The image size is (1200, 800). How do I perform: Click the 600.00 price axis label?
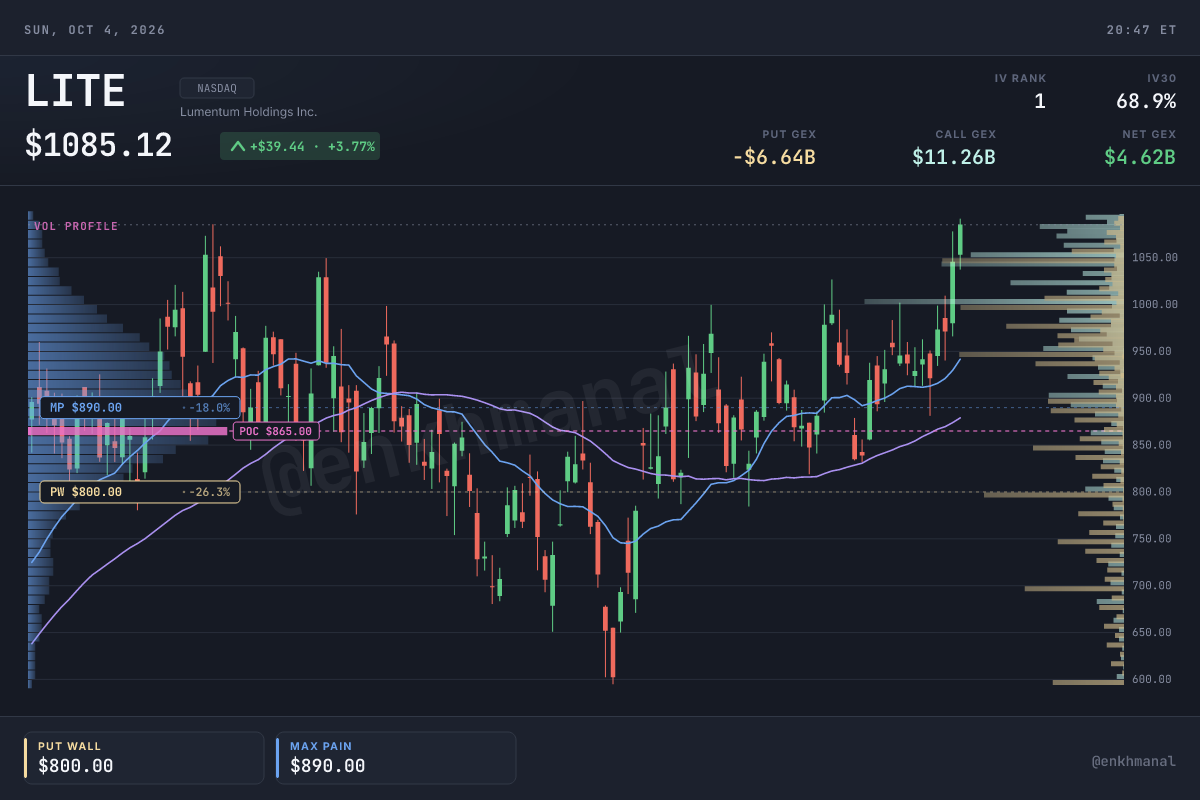(1152, 680)
